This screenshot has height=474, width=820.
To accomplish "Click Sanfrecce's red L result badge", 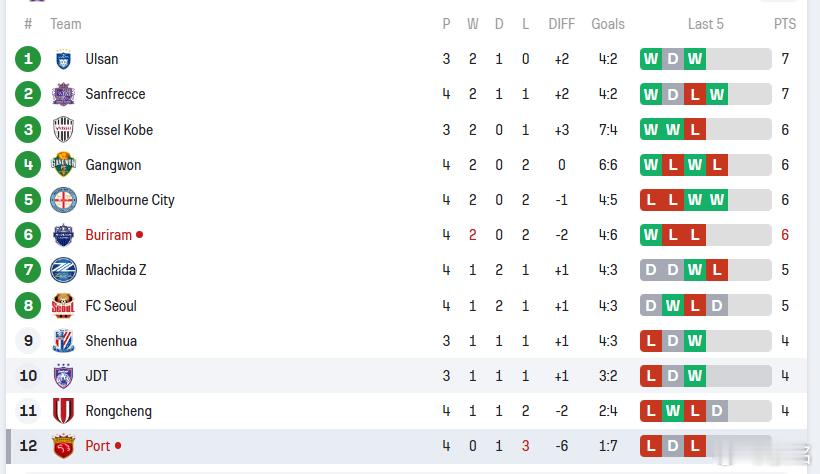I will 694,94.
